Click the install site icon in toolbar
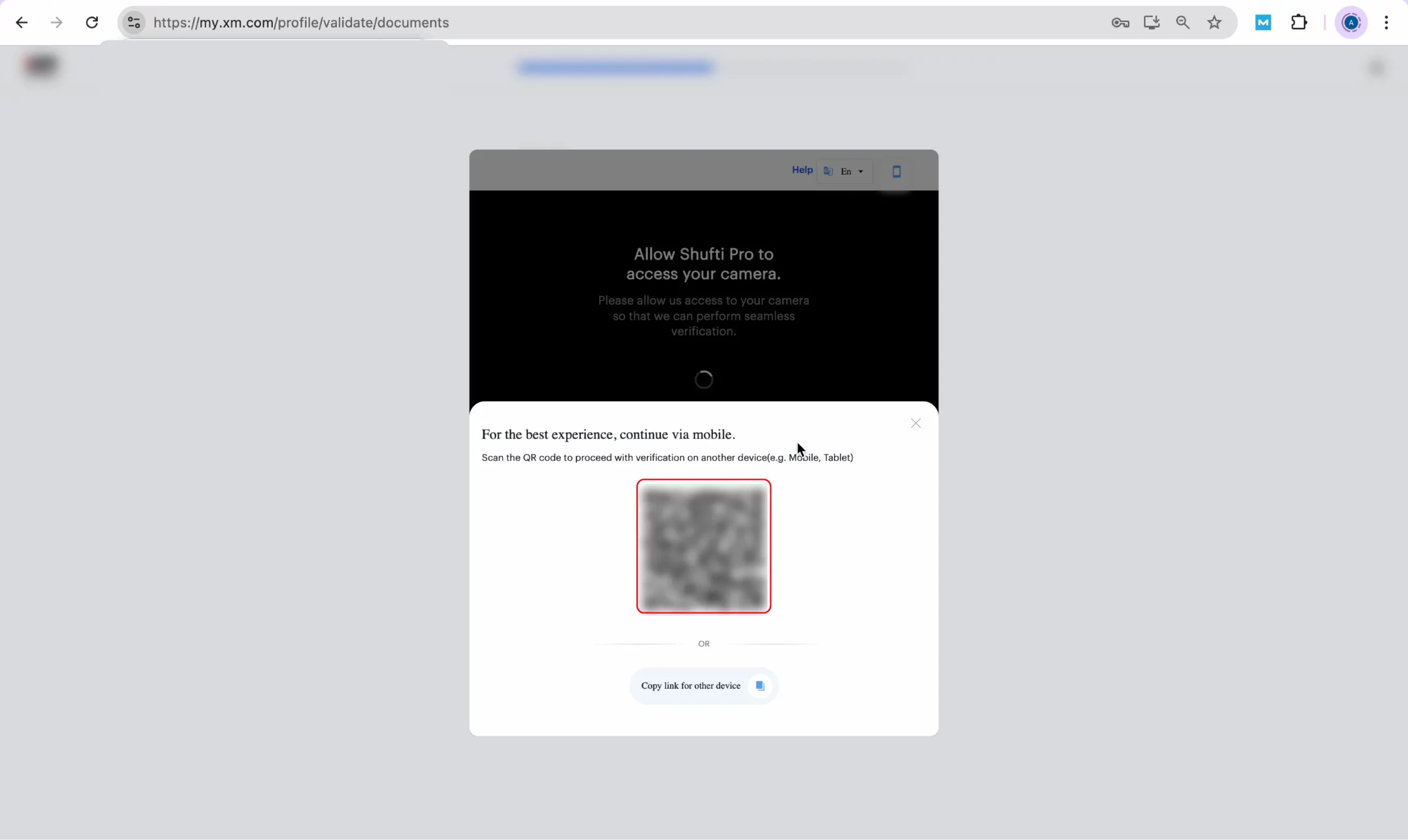The height and width of the screenshot is (840, 1408). coord(1151,22)
